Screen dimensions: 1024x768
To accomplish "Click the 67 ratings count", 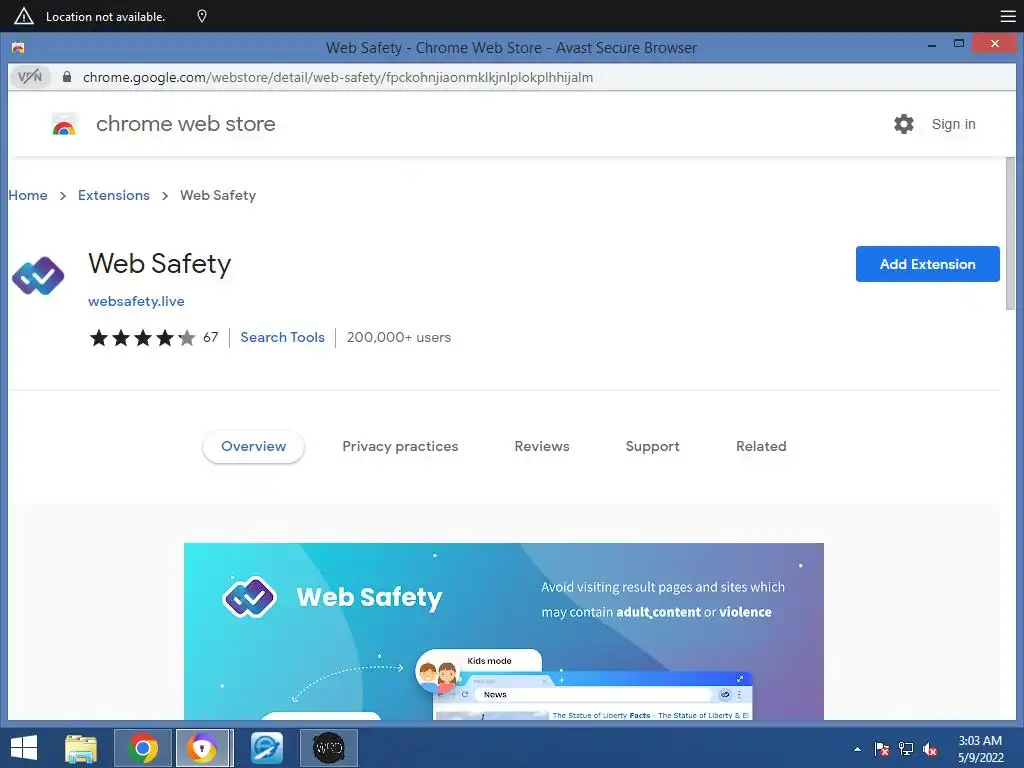I will (x=210, y=337).
